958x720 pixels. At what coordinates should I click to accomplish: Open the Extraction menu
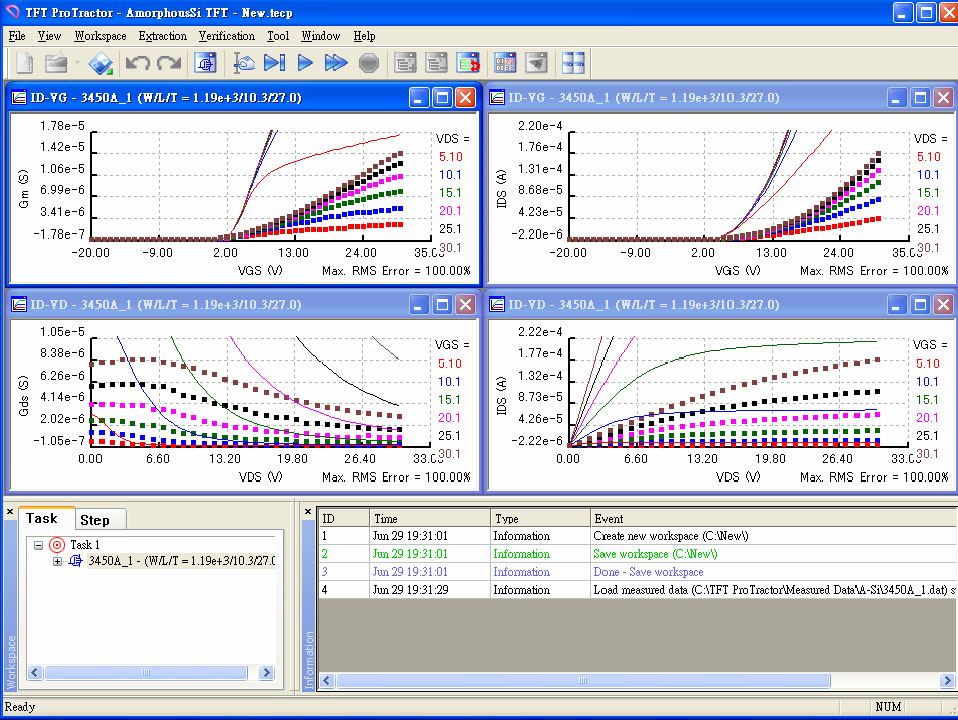162,36
